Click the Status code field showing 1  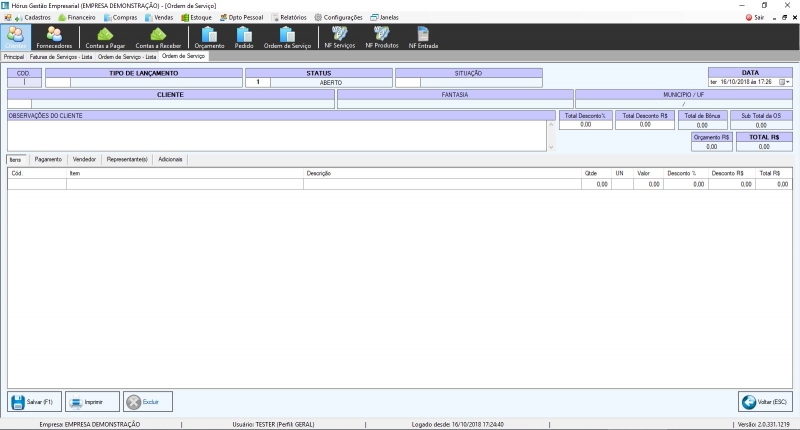[x=258, y=82]
